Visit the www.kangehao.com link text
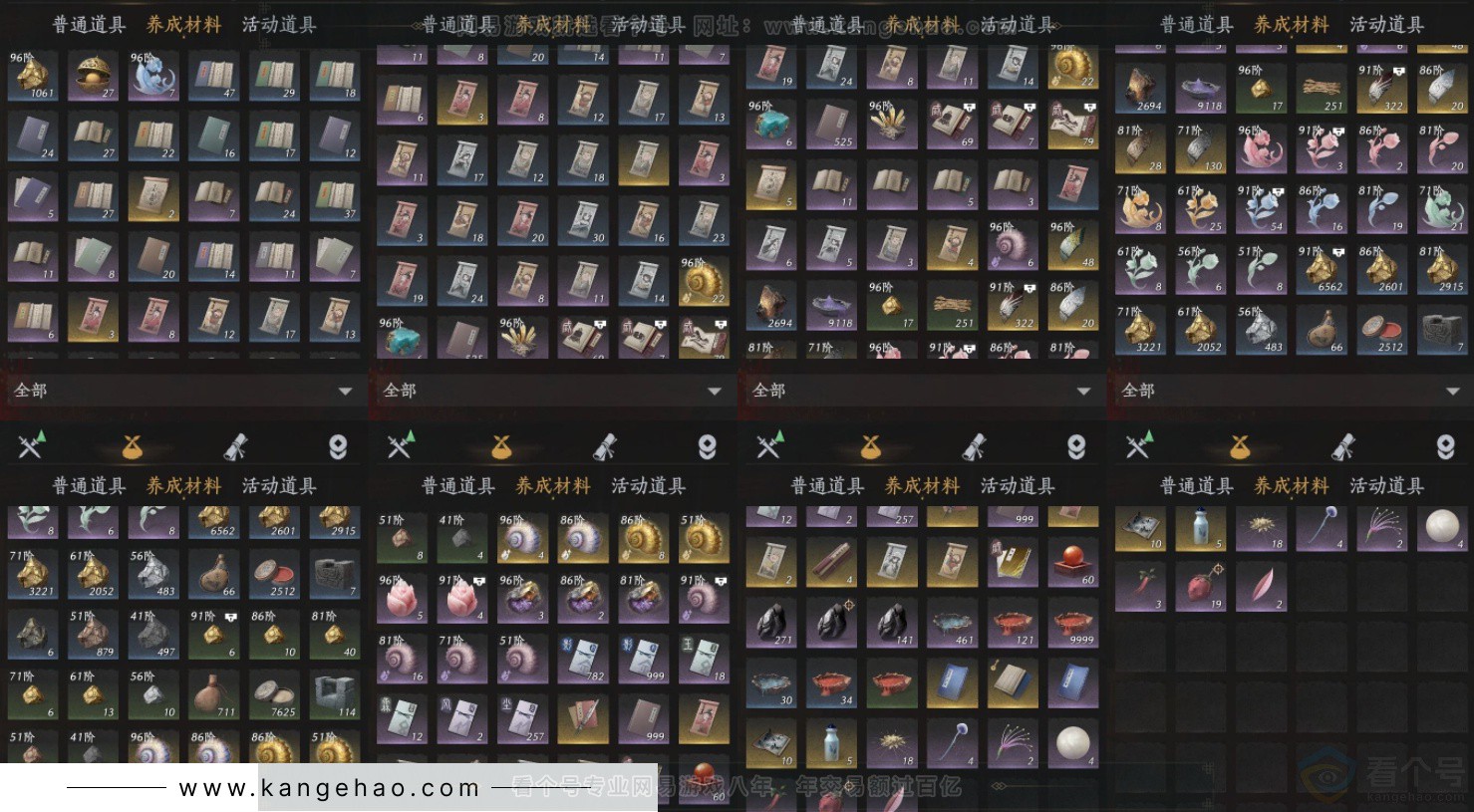This screenshot has width=1474, height=812. [330, 788]
